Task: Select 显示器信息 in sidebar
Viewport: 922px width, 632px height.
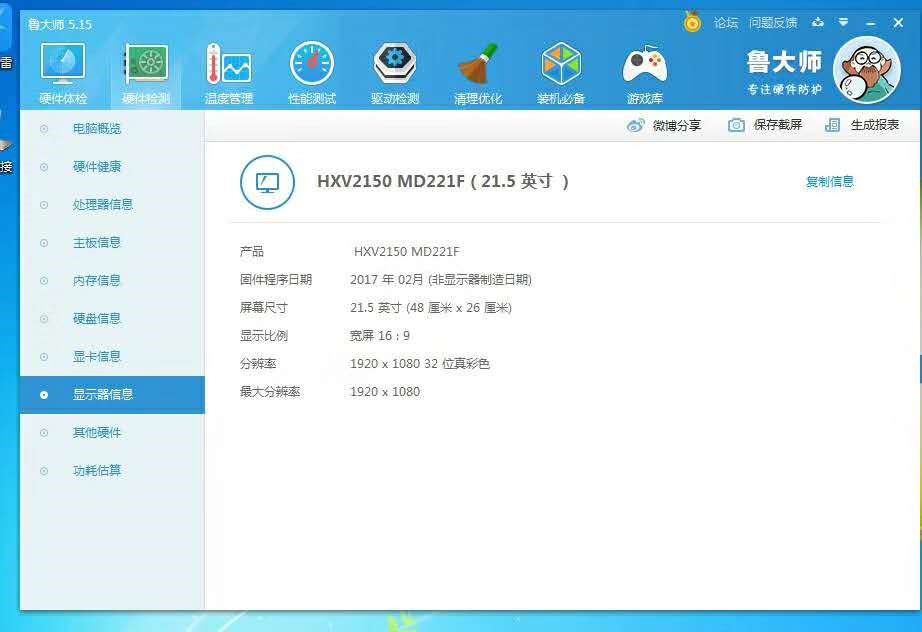Action: pyautogui.click(x=112, y=394)
